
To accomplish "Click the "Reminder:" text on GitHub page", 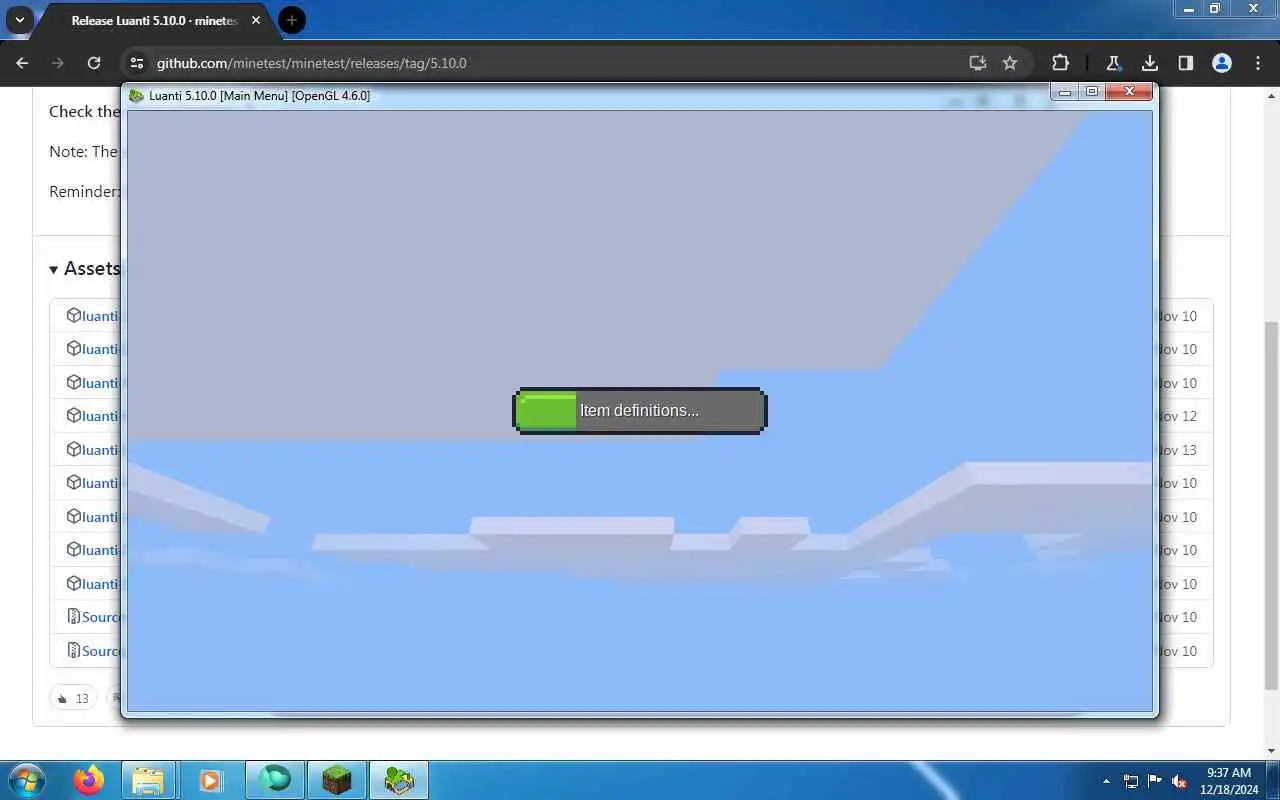I will tap(84, 191).
